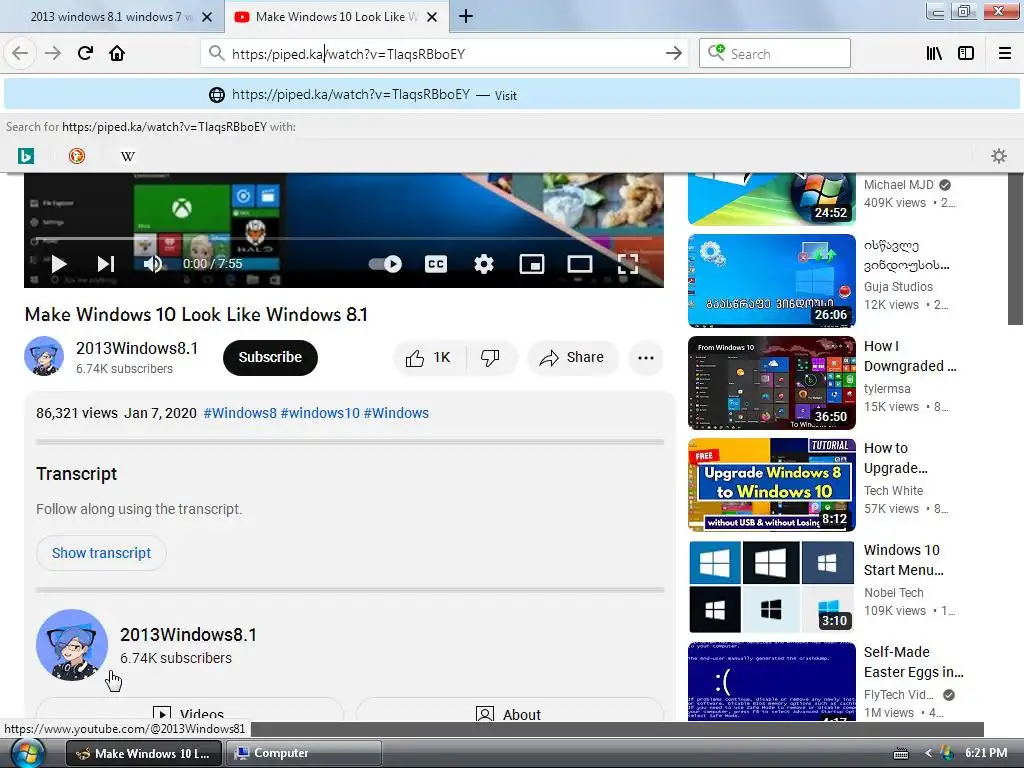Open the Library toolbar icon
Viewport: 1024px width, 768px height.
tap(934, 54)
